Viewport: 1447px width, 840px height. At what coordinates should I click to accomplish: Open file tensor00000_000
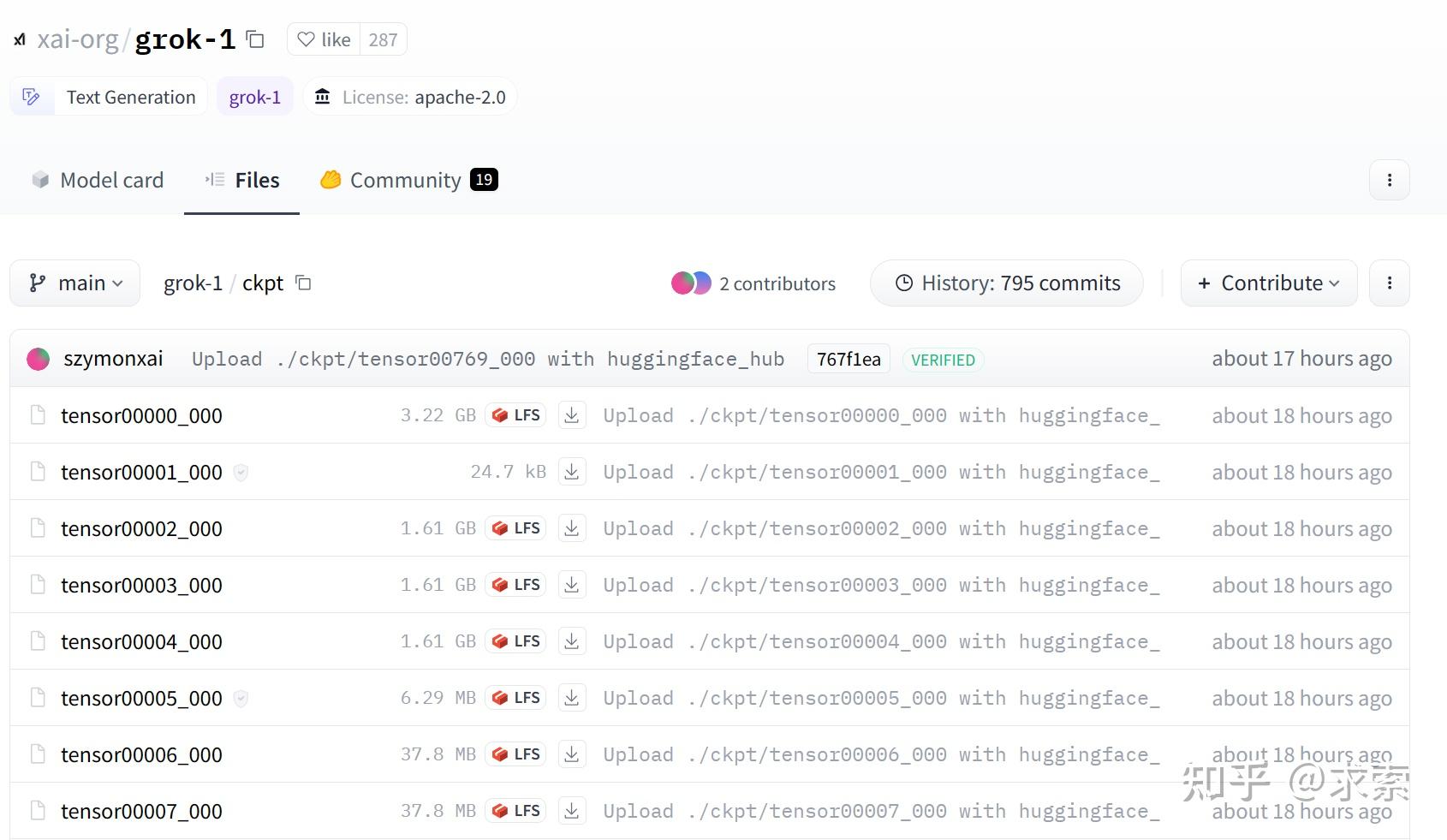pyautogui.click(x=141, y=415)
